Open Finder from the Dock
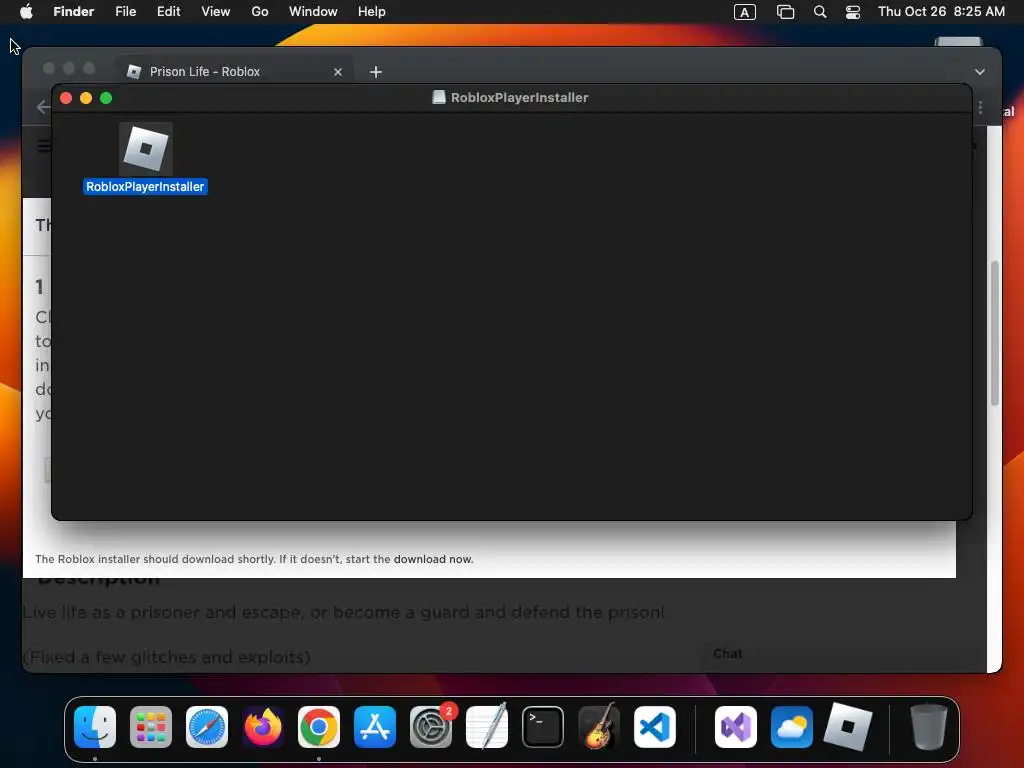This screenshot has width=1024, height=768. click(x=95, y=727)
